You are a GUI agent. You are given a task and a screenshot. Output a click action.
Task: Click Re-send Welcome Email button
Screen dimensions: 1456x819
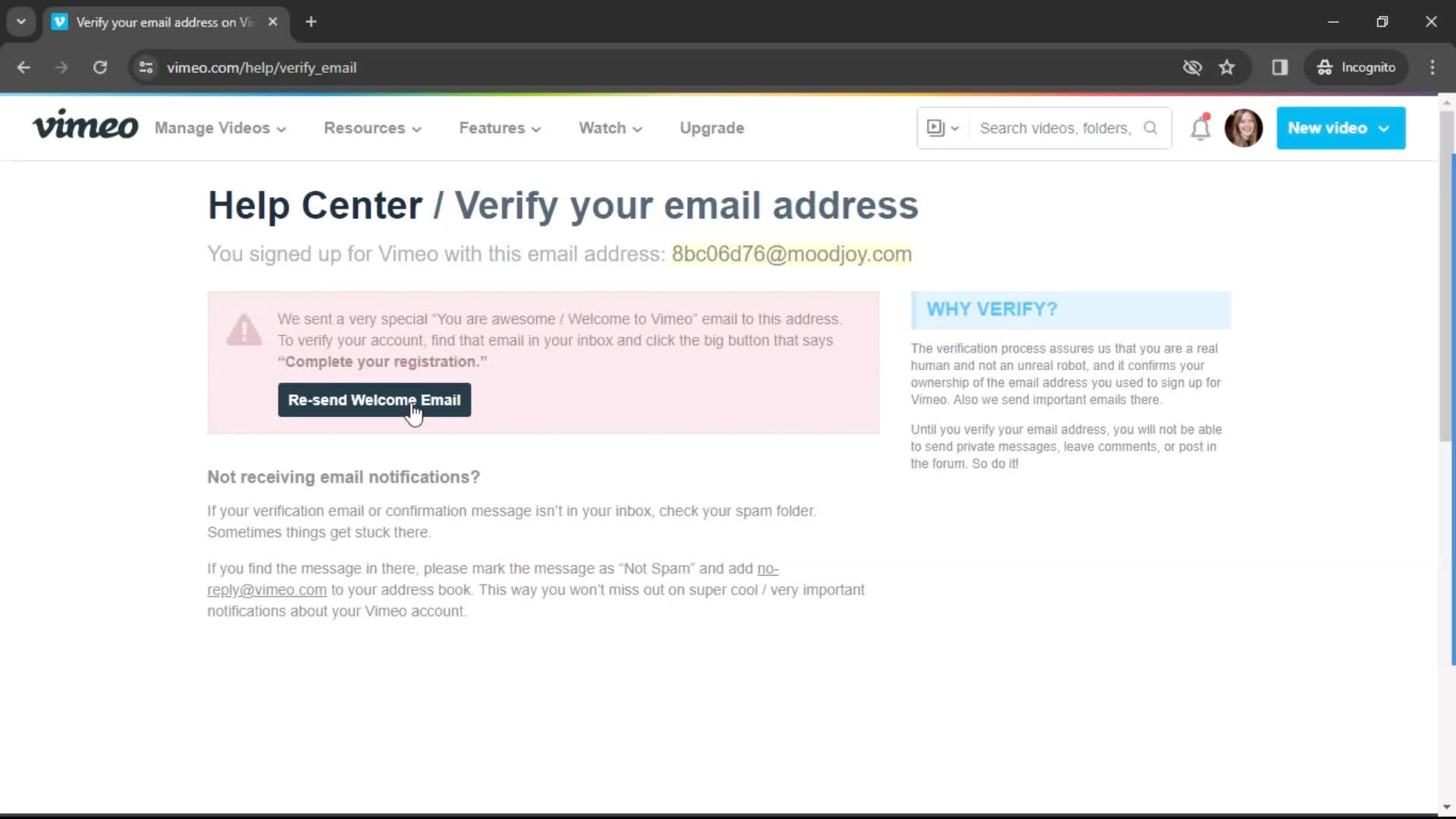point(374,400)
